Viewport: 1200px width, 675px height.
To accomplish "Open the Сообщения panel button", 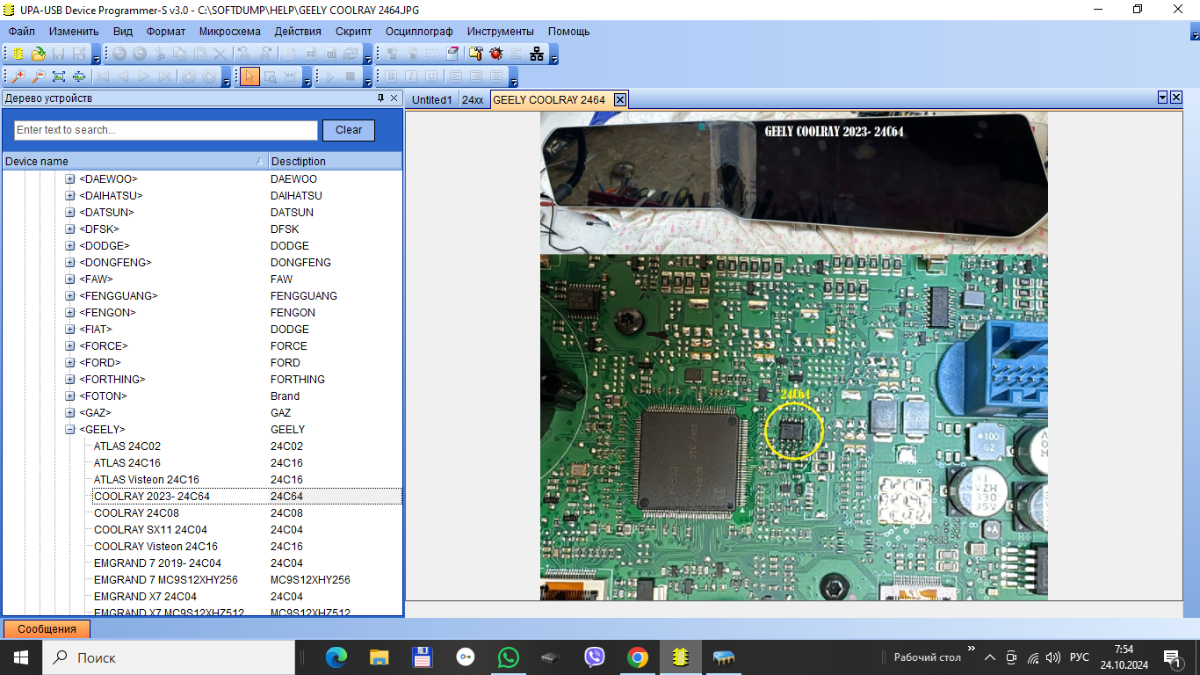I will point(47,628).
